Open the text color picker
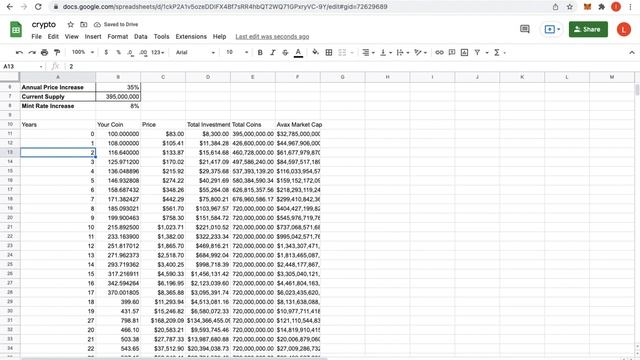Viewport: 640px width, 360px height. click(x=298, y=52)
